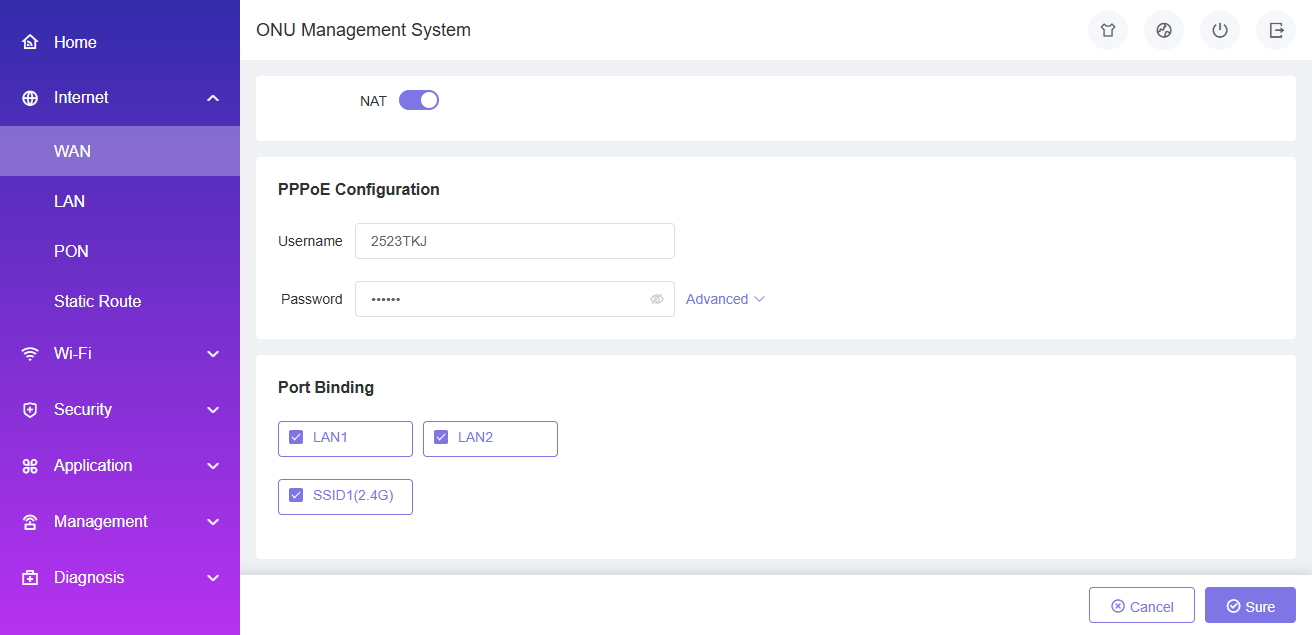Expand the Advanced PPPoE options

(x=725, y=299)
